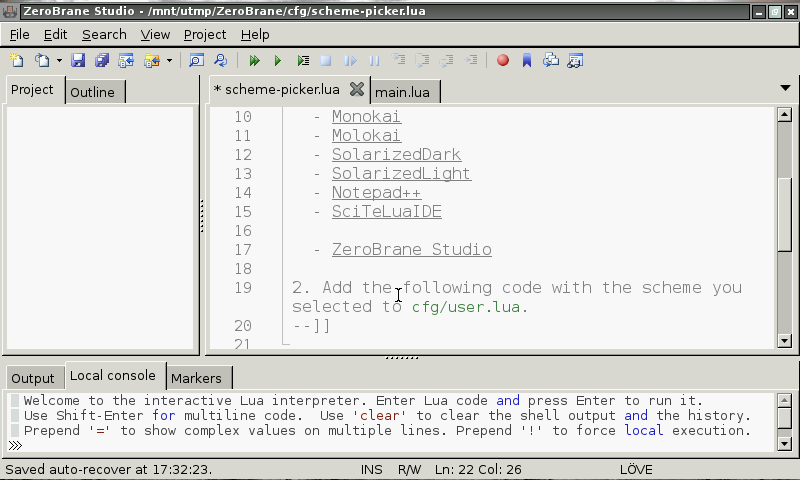Open the watch window binoculars icon
This screenshot has width=800, height=480.
click(575, 60)
